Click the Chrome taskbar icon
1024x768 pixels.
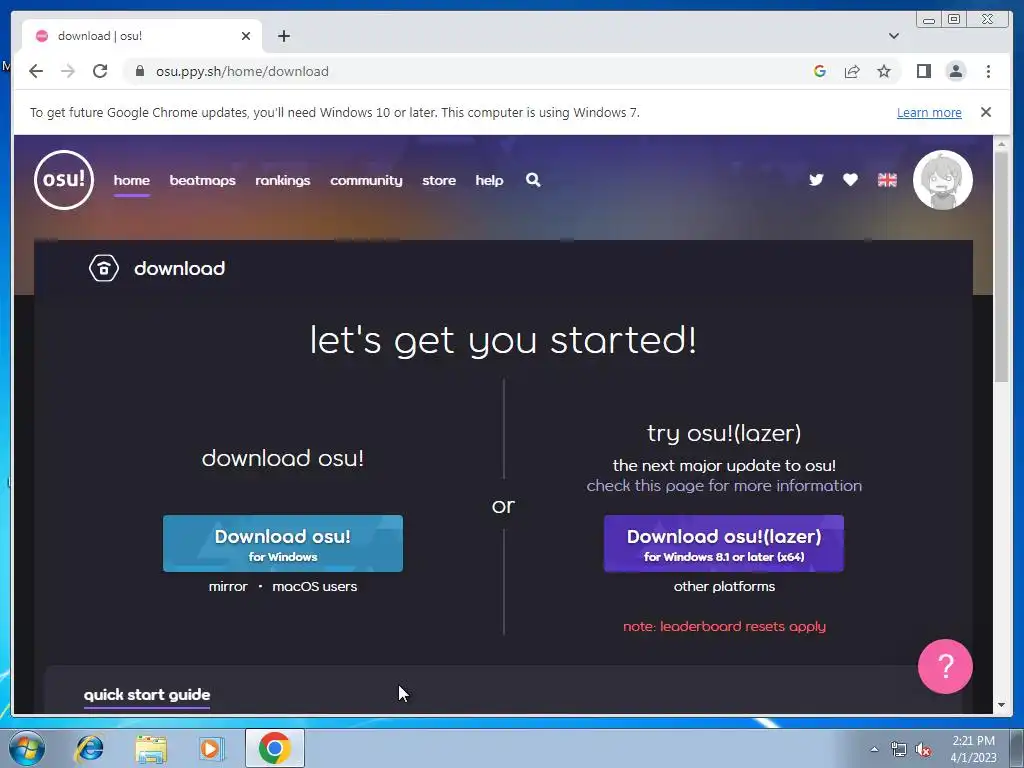274,748
